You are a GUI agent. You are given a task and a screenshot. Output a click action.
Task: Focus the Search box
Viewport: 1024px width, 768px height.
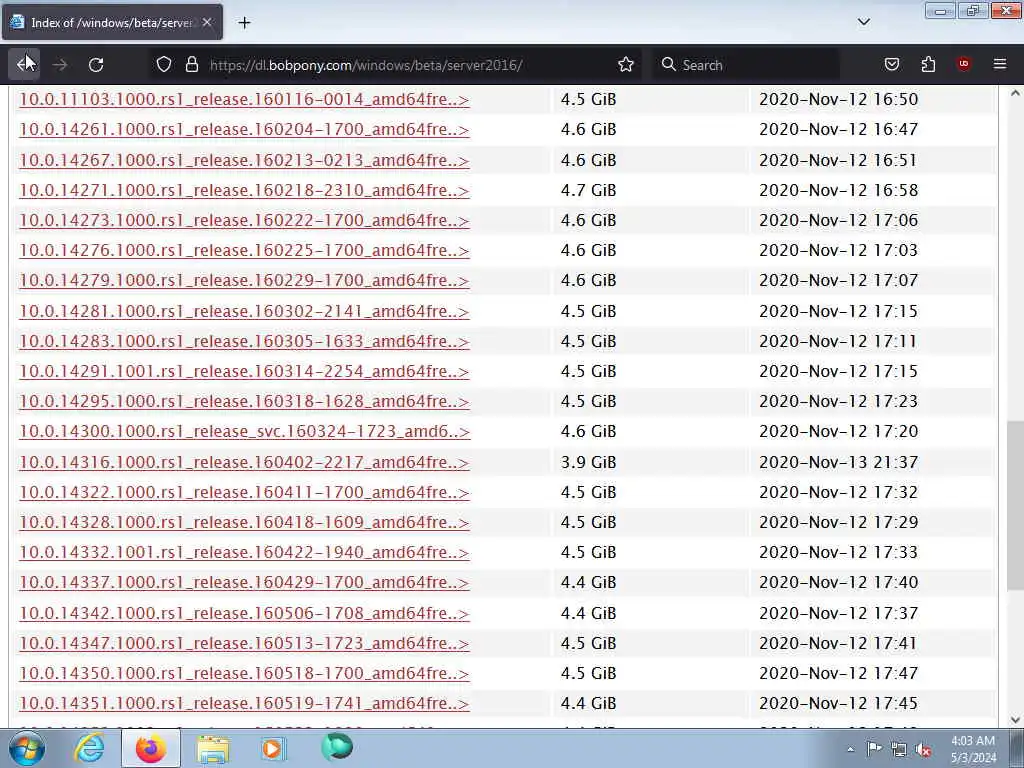[x=746, y=65]
